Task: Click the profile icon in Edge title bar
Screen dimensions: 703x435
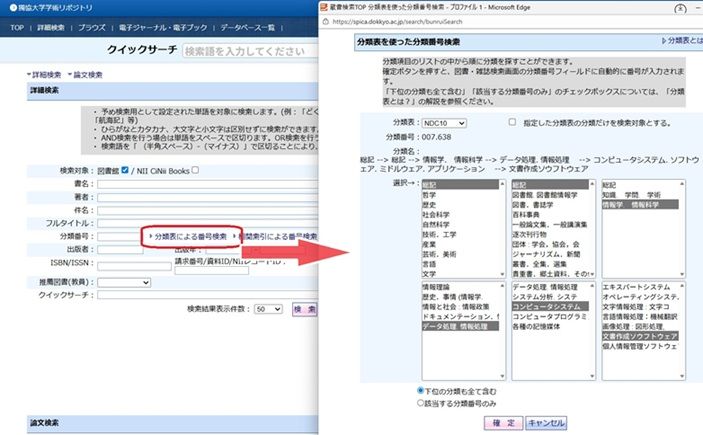Action: (680, 9)
